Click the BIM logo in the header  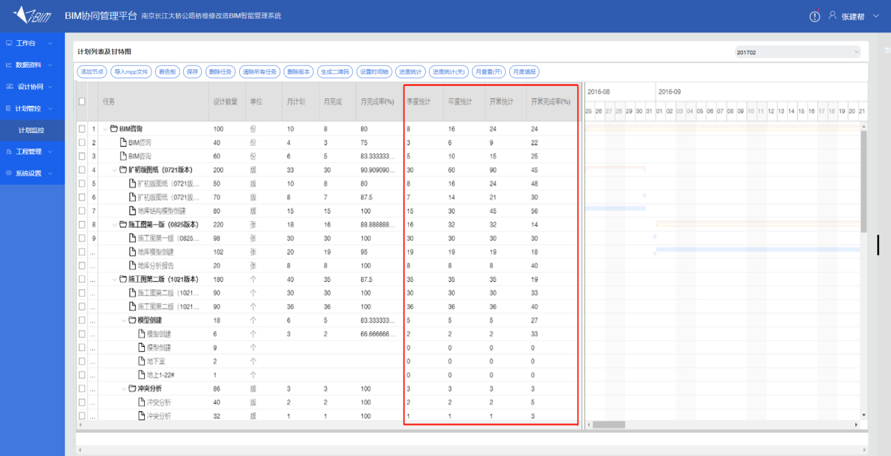pyautogui.click(x=32, y=15)
